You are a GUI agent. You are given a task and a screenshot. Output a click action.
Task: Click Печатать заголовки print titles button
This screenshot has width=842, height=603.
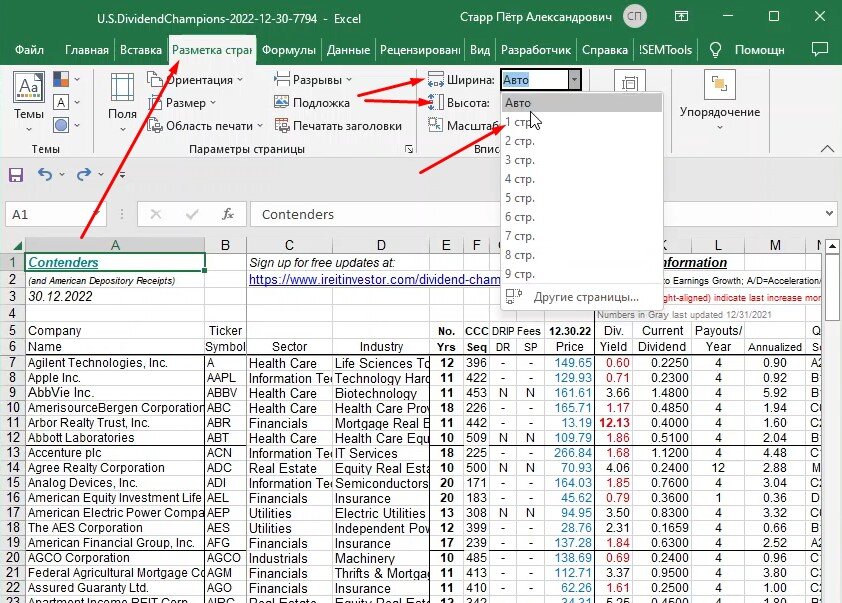338,126
